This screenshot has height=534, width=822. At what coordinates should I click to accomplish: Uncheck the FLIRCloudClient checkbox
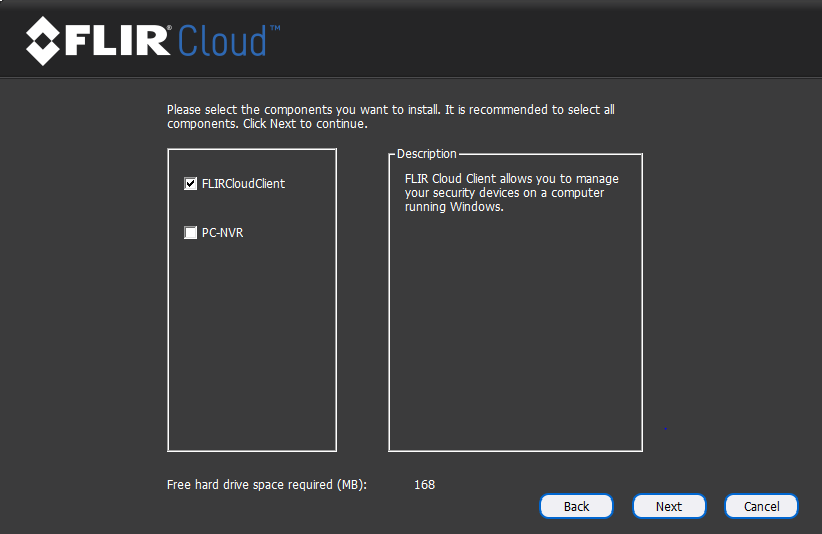(190, 184)
